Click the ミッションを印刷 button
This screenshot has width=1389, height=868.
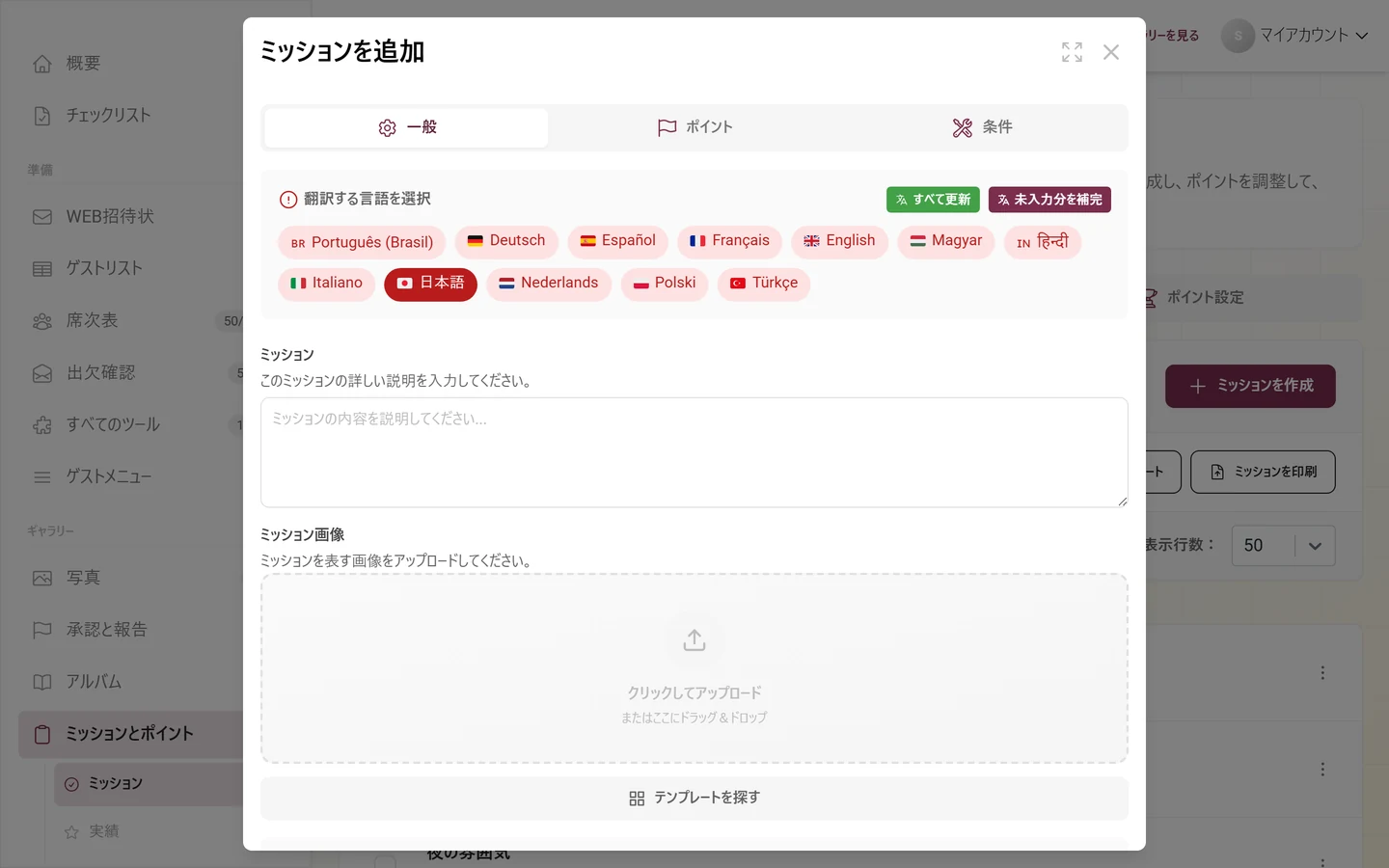click(1263, 472)
